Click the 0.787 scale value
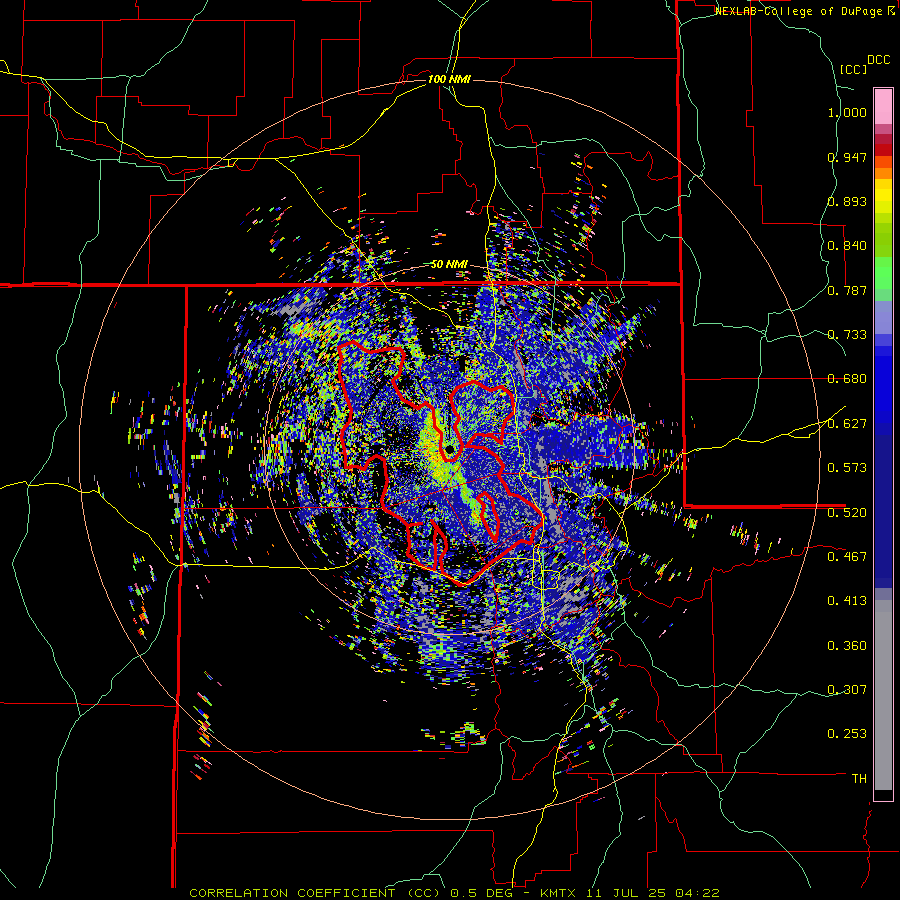Image resolution: width=900 pixels, height=900 pixels. click(x=847, y=290)
